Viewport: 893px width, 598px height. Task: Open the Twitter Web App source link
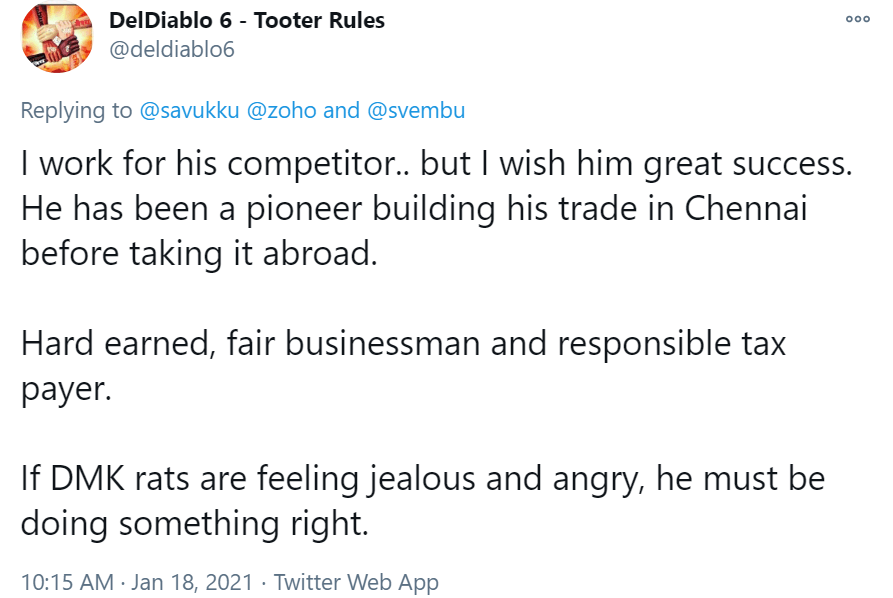356,582
